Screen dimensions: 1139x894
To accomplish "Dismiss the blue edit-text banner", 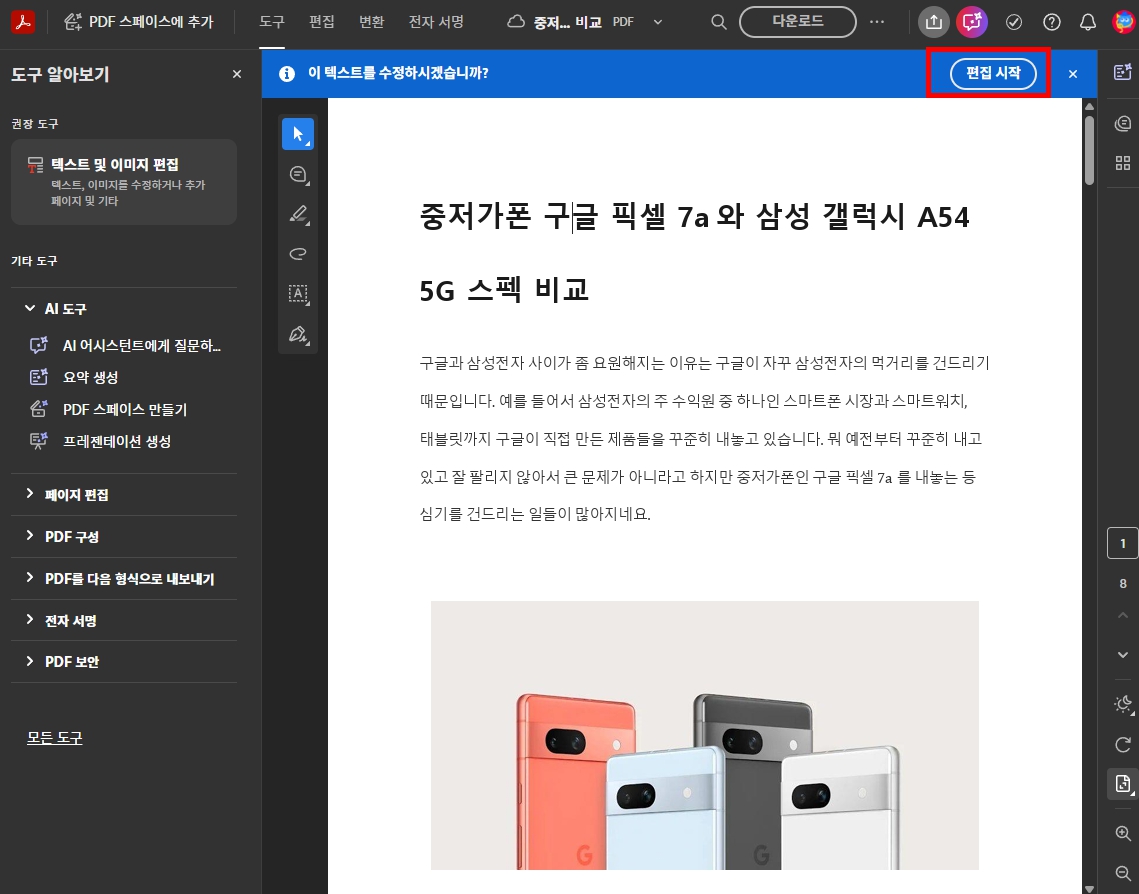I will tap(1072, 74).
